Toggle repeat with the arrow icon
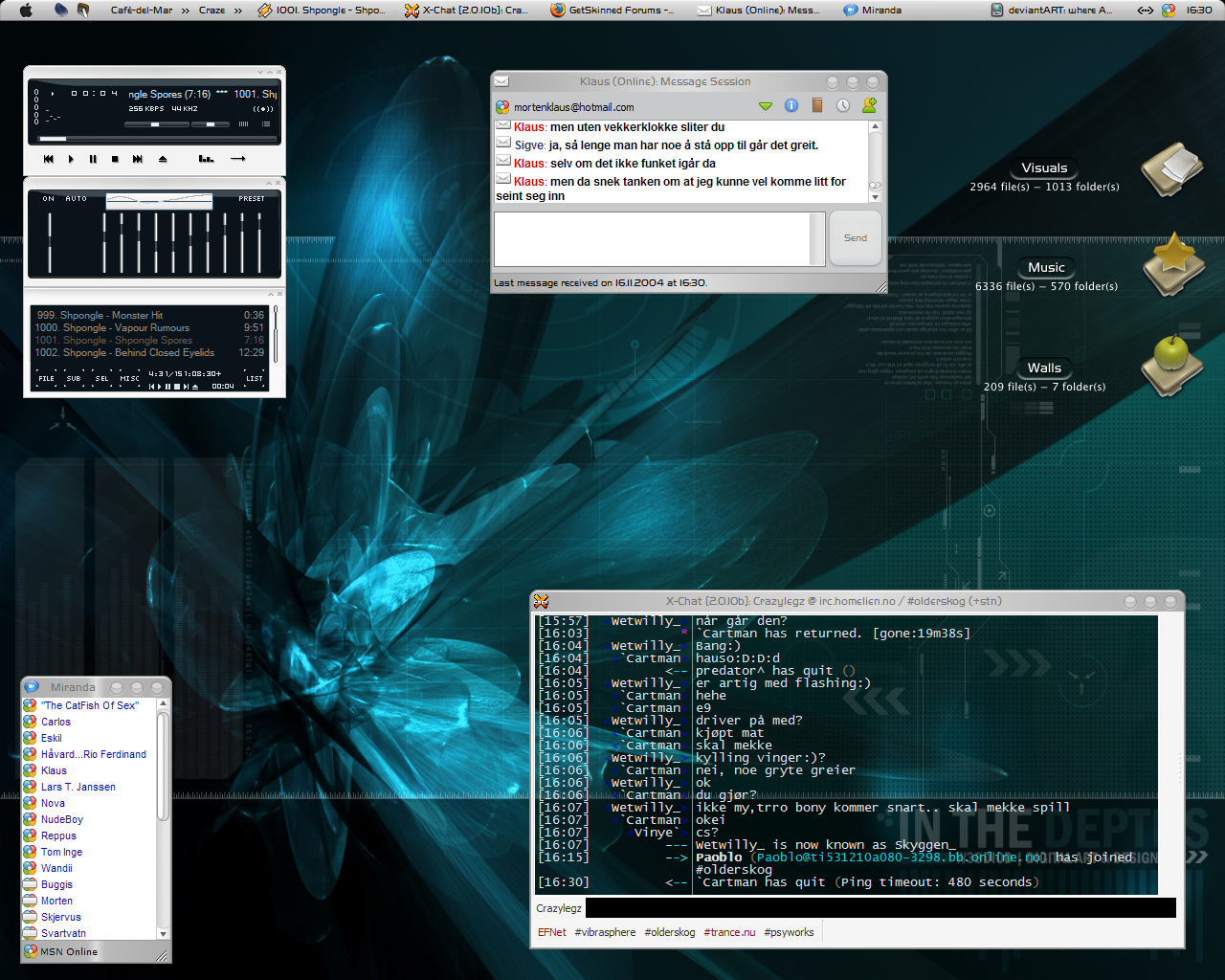The width and height of the screenshot is (1225, 980). click(238, 159)
